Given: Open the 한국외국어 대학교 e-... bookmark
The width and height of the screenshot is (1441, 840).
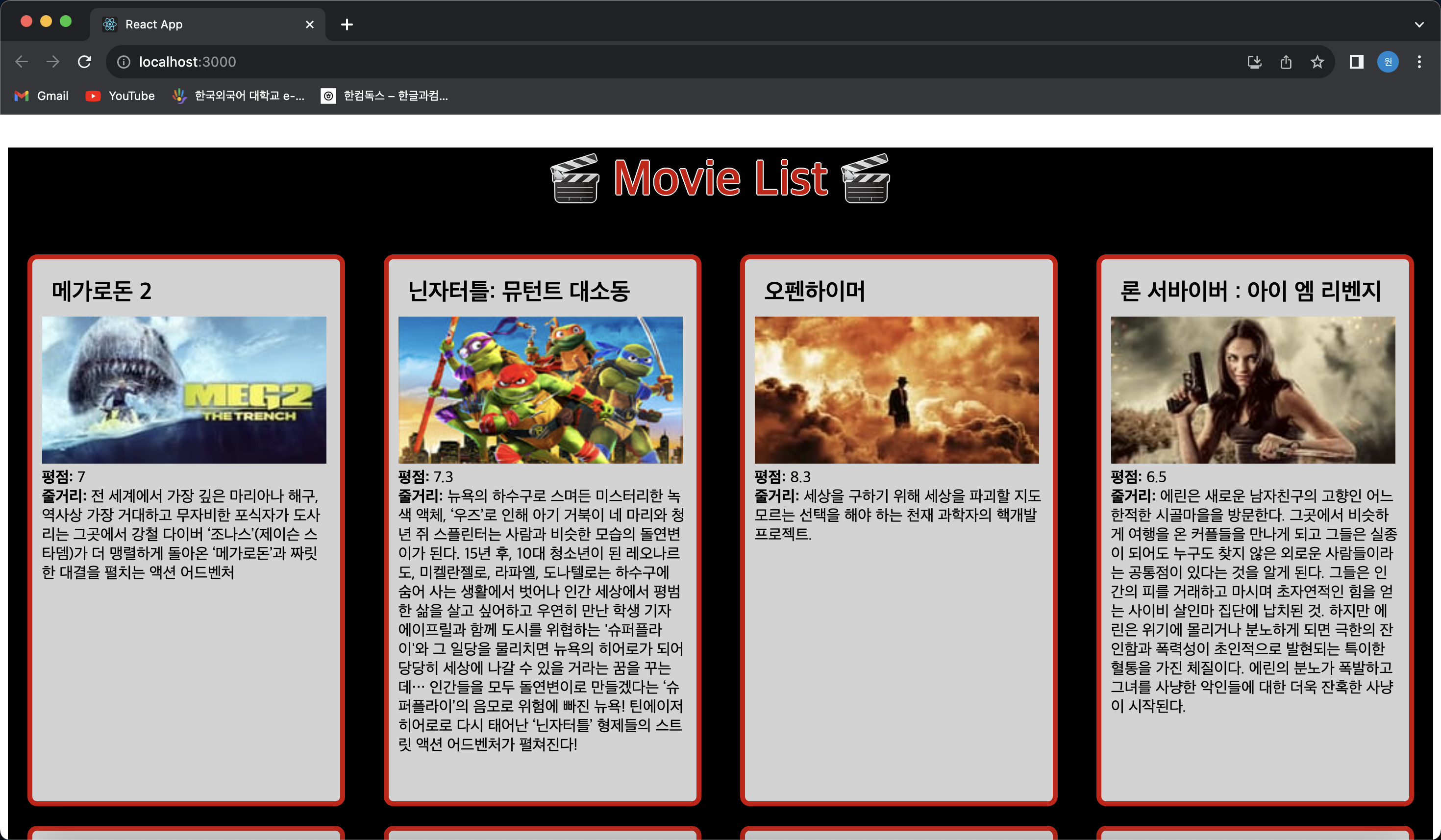Looking at the screenshot, I should coord(238,96).
